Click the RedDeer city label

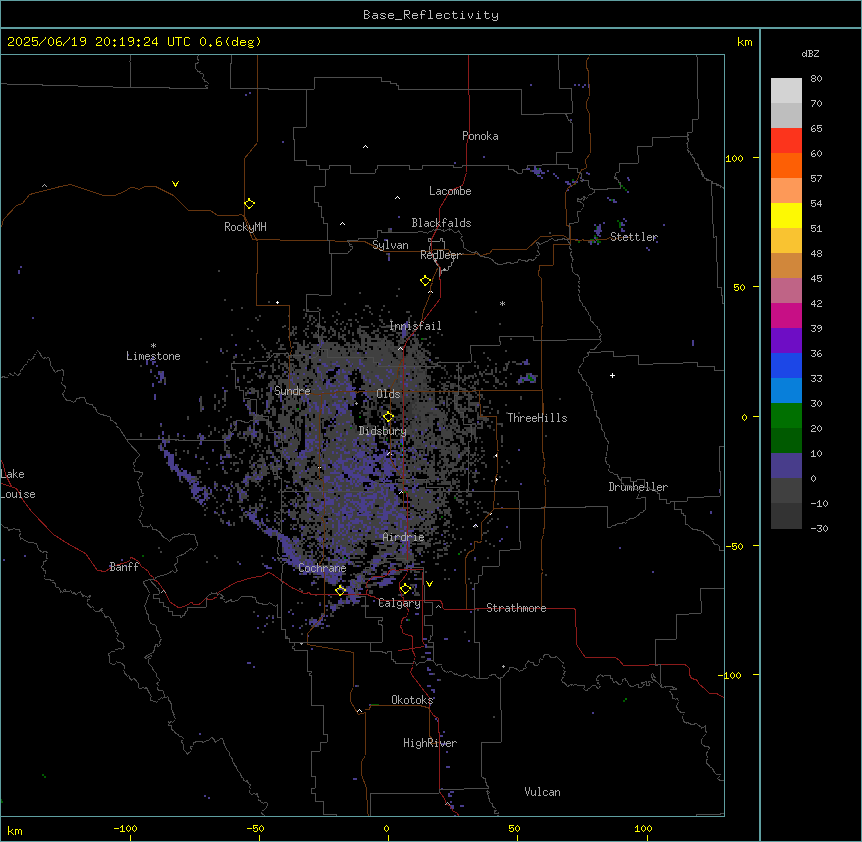pos(440,255)
